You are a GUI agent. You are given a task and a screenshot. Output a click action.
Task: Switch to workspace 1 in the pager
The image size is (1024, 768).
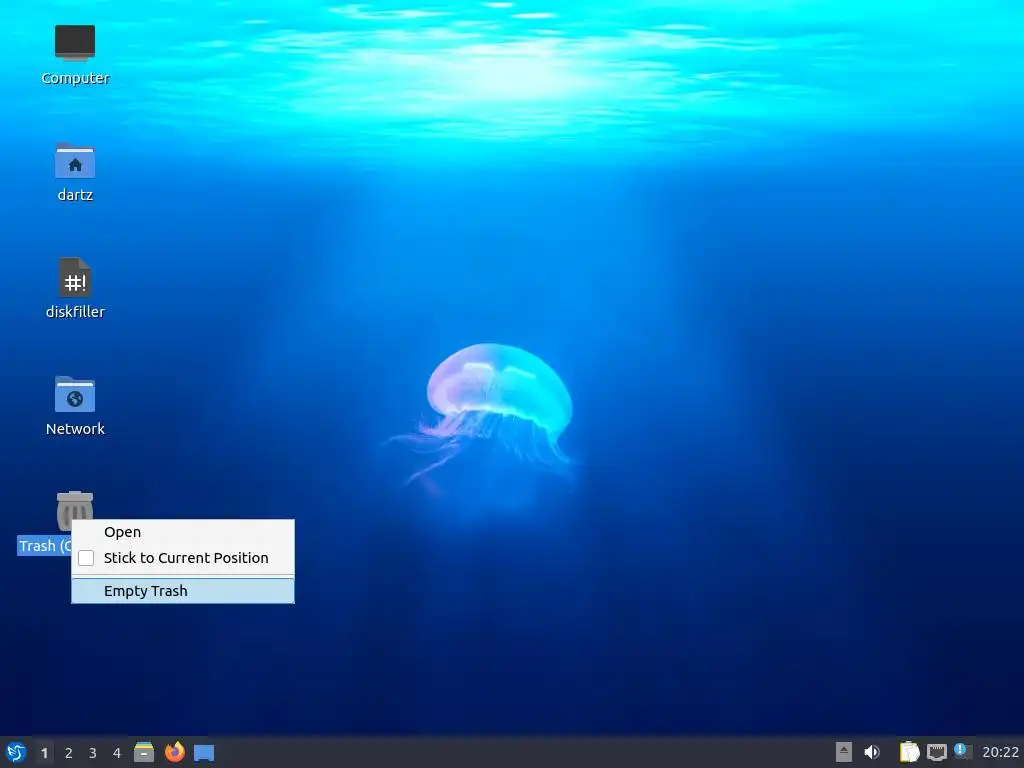click(x=44, y=753)
